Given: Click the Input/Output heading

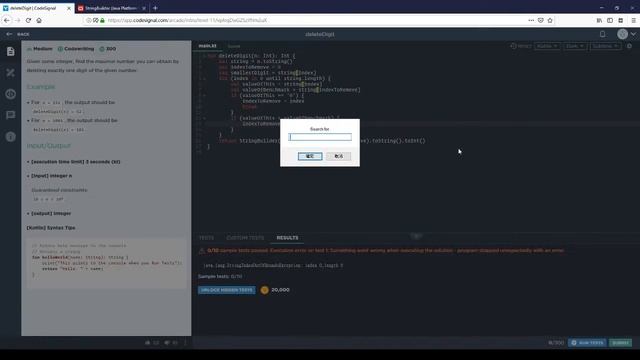Looking at the screenshot, I should tap(49, 146).
